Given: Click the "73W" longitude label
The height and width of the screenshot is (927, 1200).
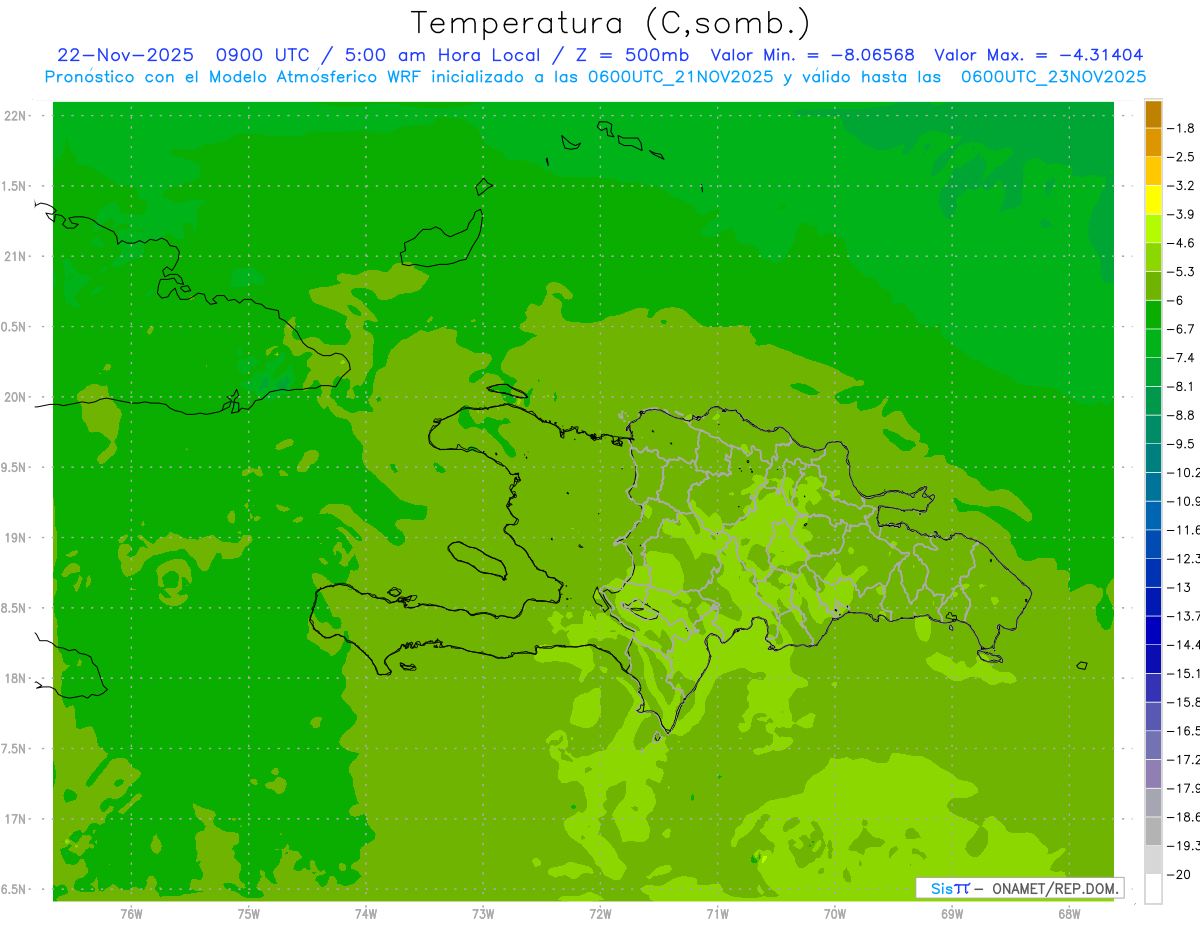Looking at the screenshot, I should (x=483, y=913).
